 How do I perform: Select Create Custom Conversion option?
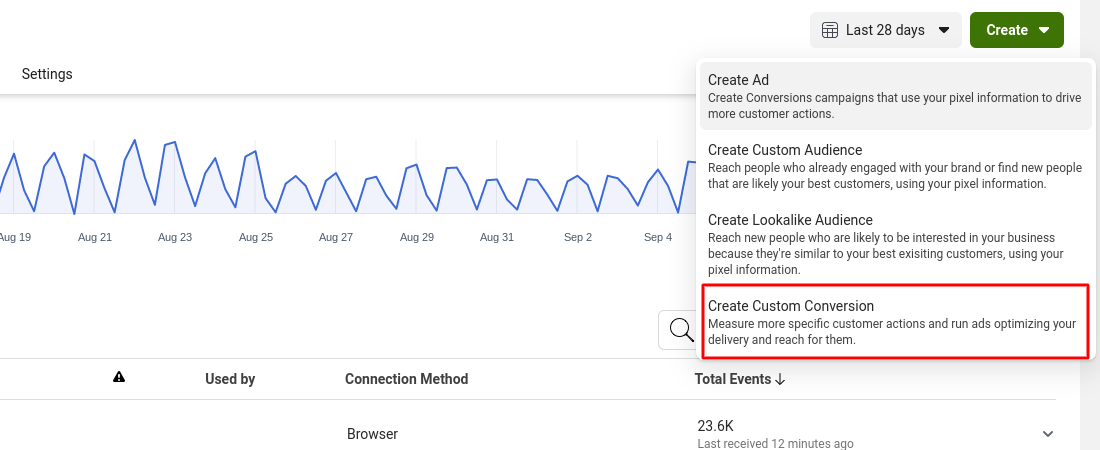895,322
